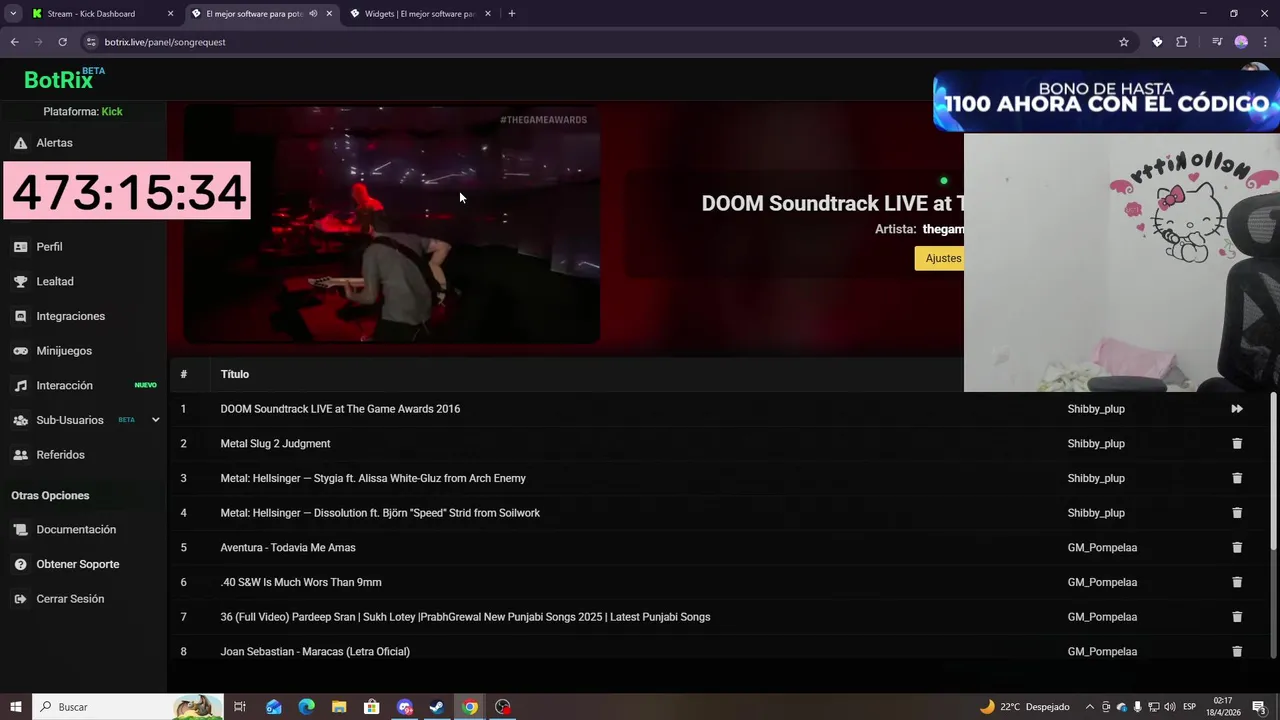The width and height of the screenshot is (1280, 720).
Task: Select Interacción in the sidebar
Action: [64, 386]
